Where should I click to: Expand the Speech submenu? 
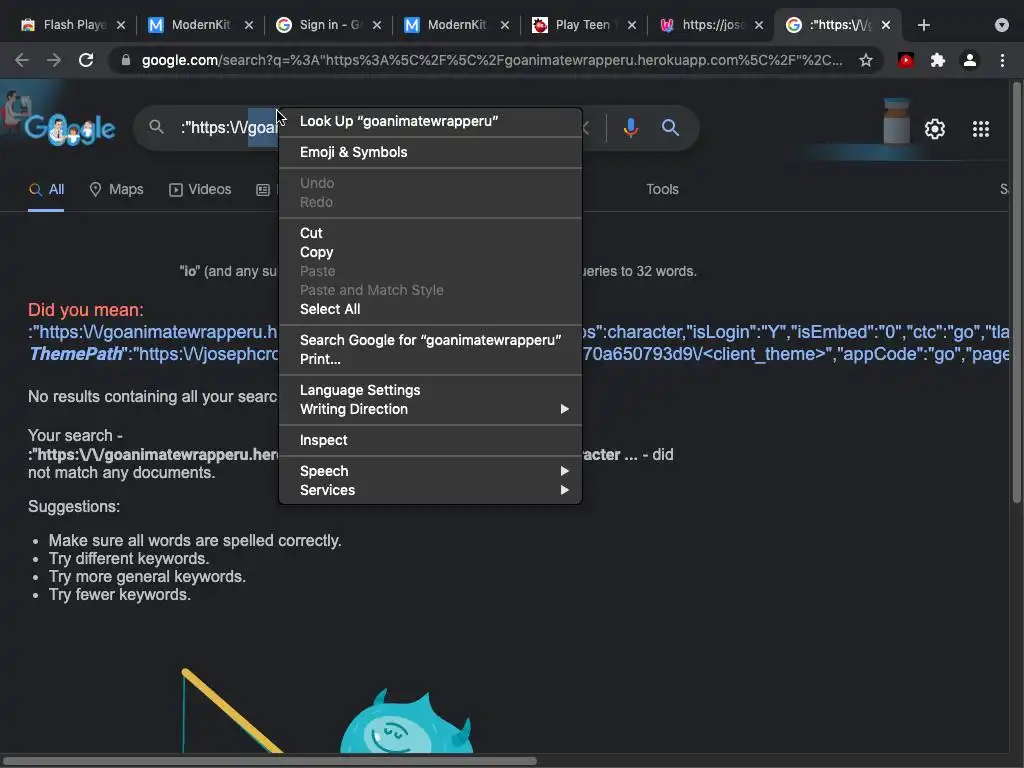430,471
